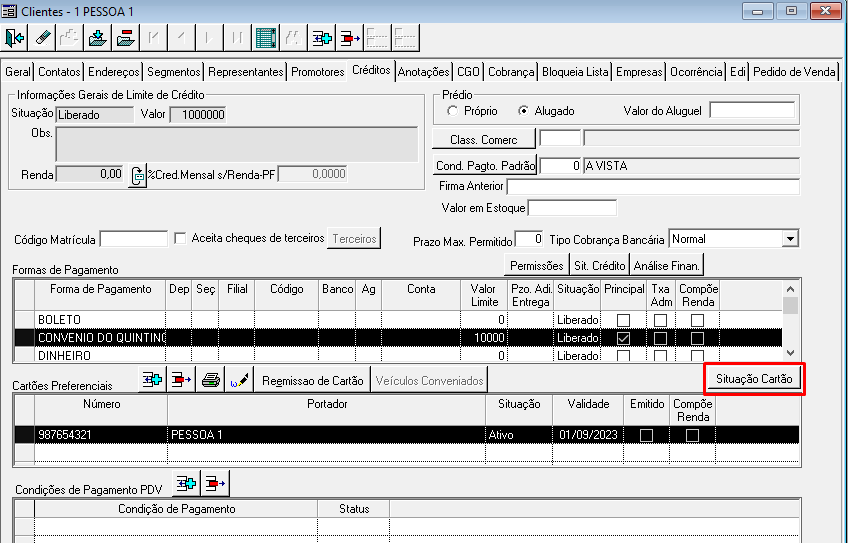Click the top toolbar remove row icon
Screen dimensions: 848x543
[x=349, y=38]
